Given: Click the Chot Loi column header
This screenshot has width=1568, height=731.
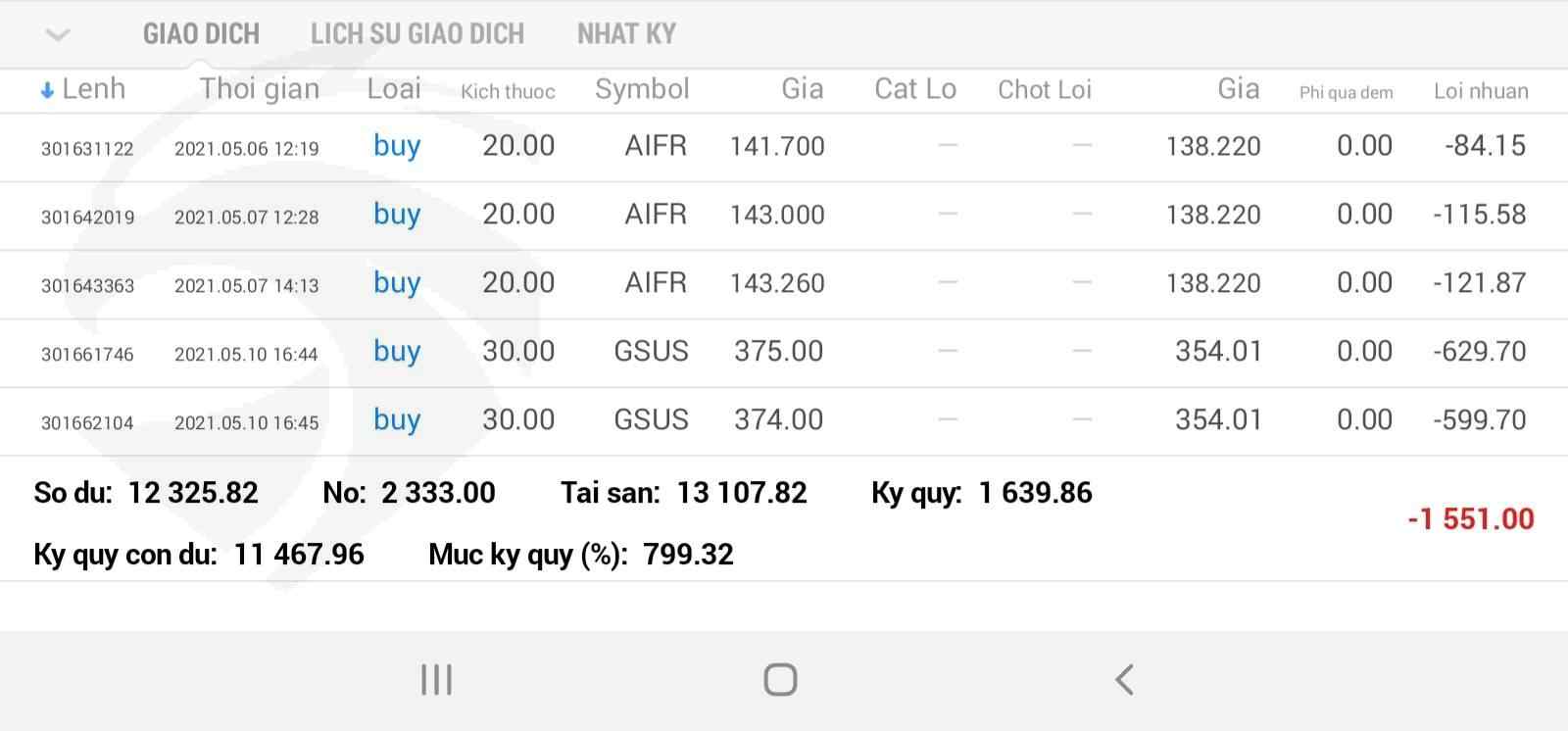Looking at the screenshot, I should pos(1044,90).
